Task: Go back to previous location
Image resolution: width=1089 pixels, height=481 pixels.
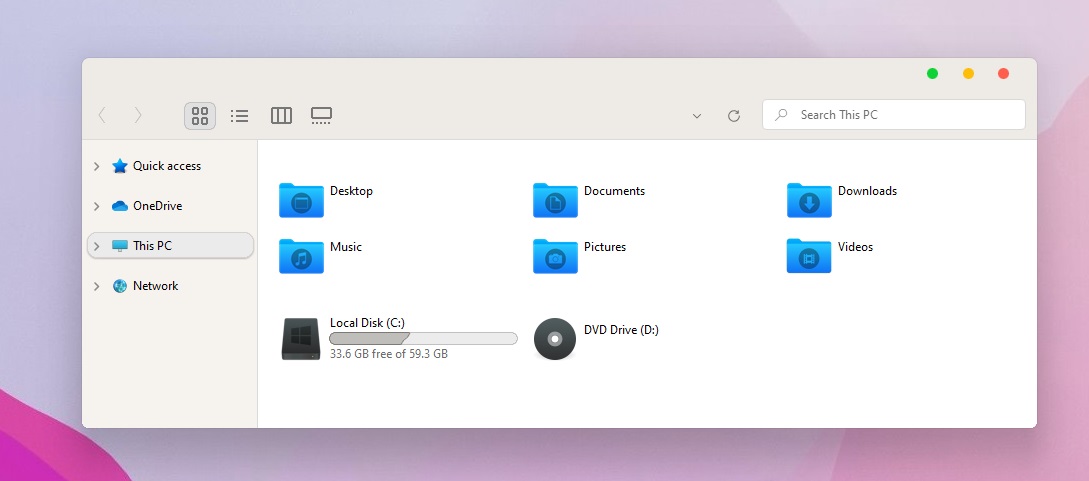Action: (x=102, y=116)
